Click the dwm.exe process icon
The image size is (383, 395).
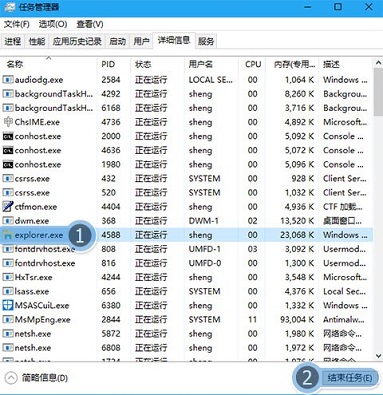[8, 221]
